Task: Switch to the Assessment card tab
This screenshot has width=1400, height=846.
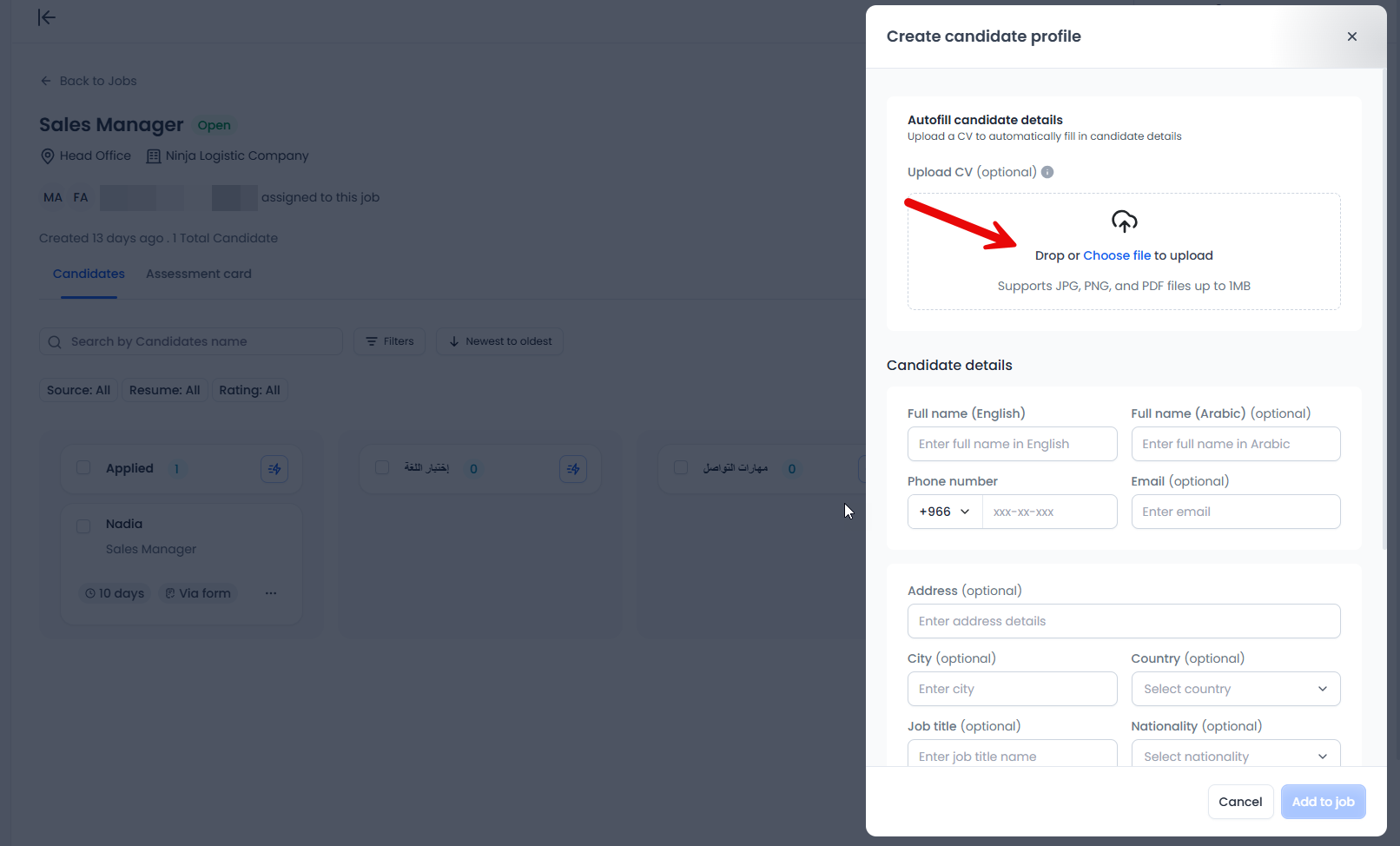Action: 199,274
